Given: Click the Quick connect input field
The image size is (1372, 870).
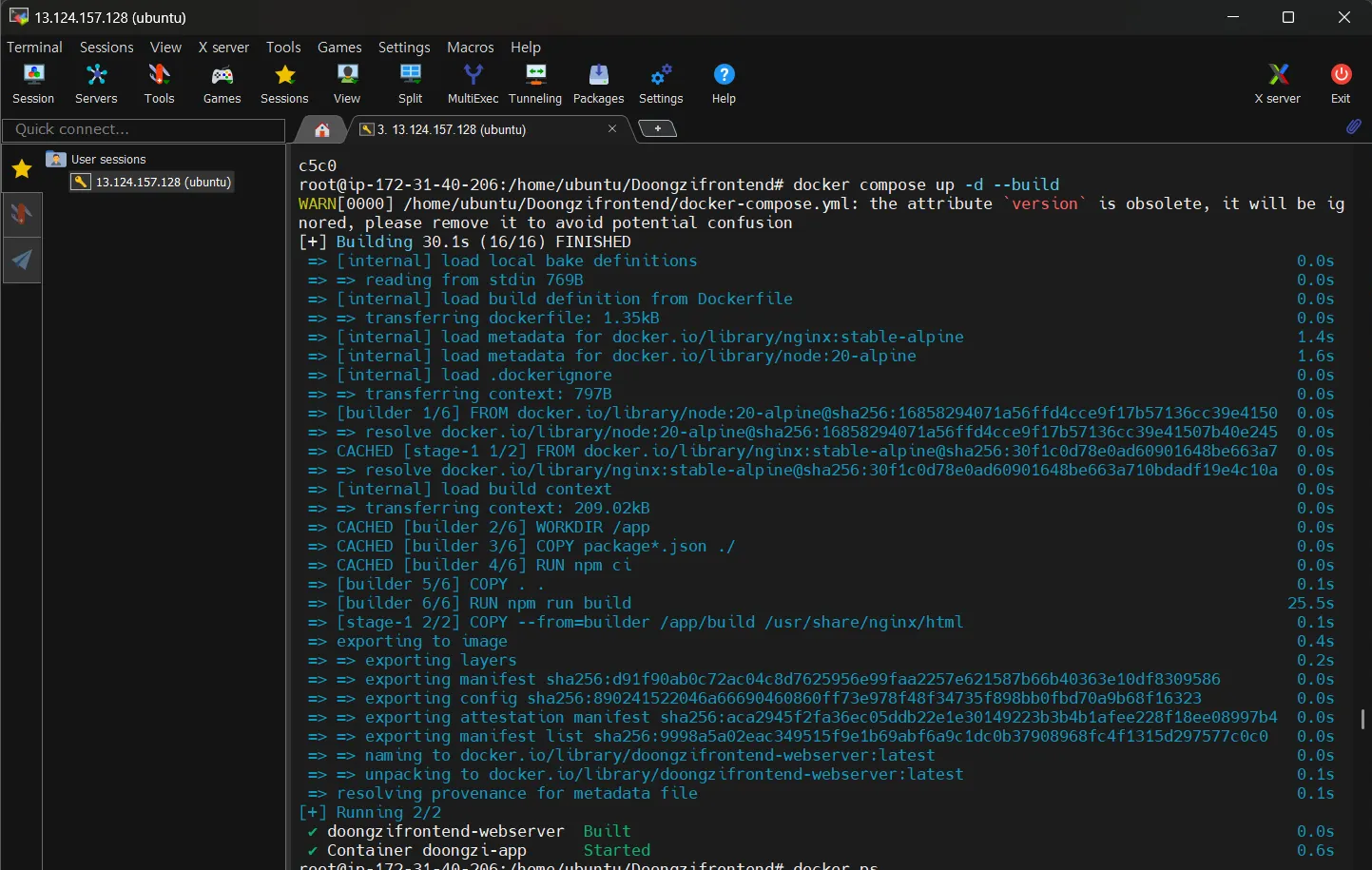Looking at the screenshot, I should click(144, 129).
